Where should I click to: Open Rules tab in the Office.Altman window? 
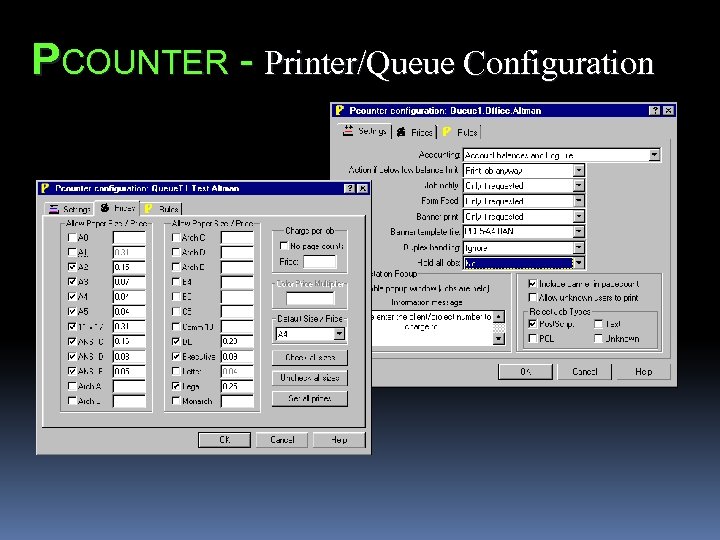(x=461, y=132)
